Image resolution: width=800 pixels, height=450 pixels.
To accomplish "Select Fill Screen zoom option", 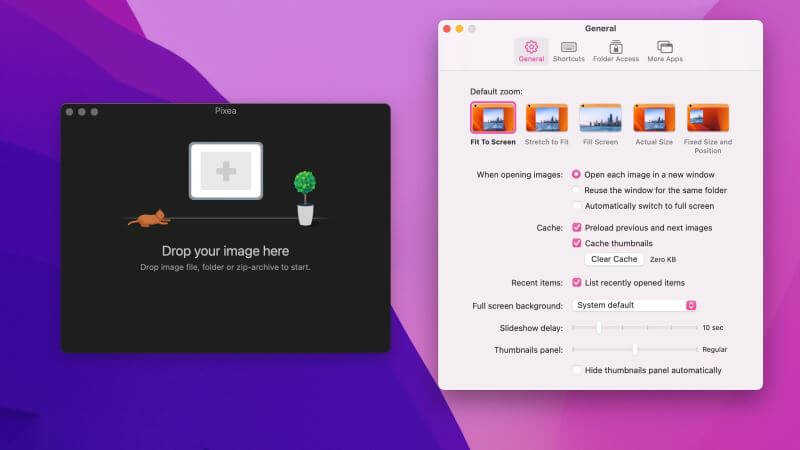I will (601, 118).
